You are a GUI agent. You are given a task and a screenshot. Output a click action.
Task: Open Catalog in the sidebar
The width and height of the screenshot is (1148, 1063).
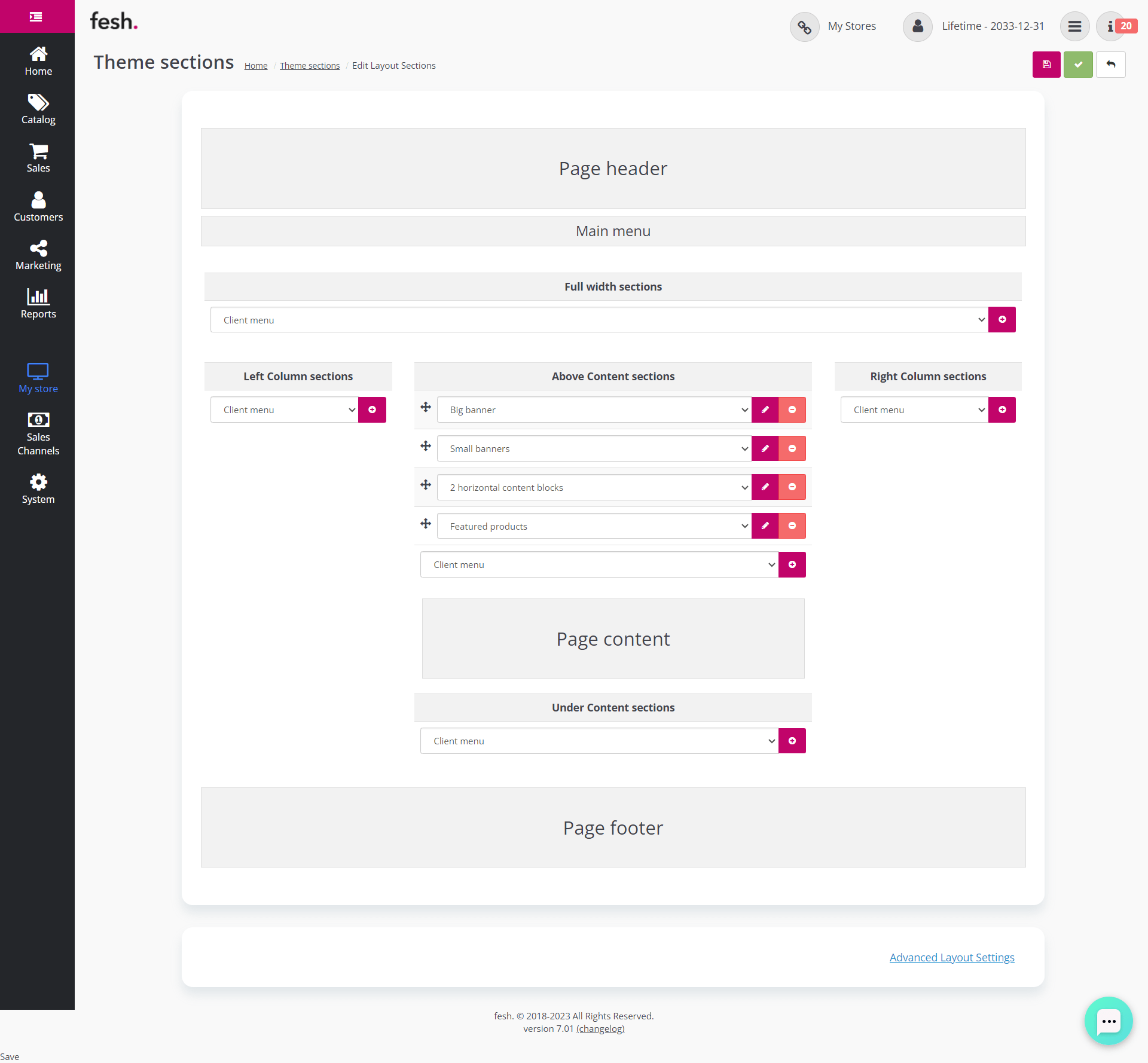point(38,109)
